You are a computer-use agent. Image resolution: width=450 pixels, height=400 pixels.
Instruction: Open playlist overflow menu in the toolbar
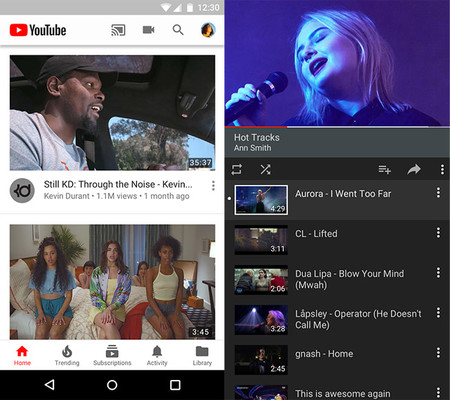click(x=442, y=169)
